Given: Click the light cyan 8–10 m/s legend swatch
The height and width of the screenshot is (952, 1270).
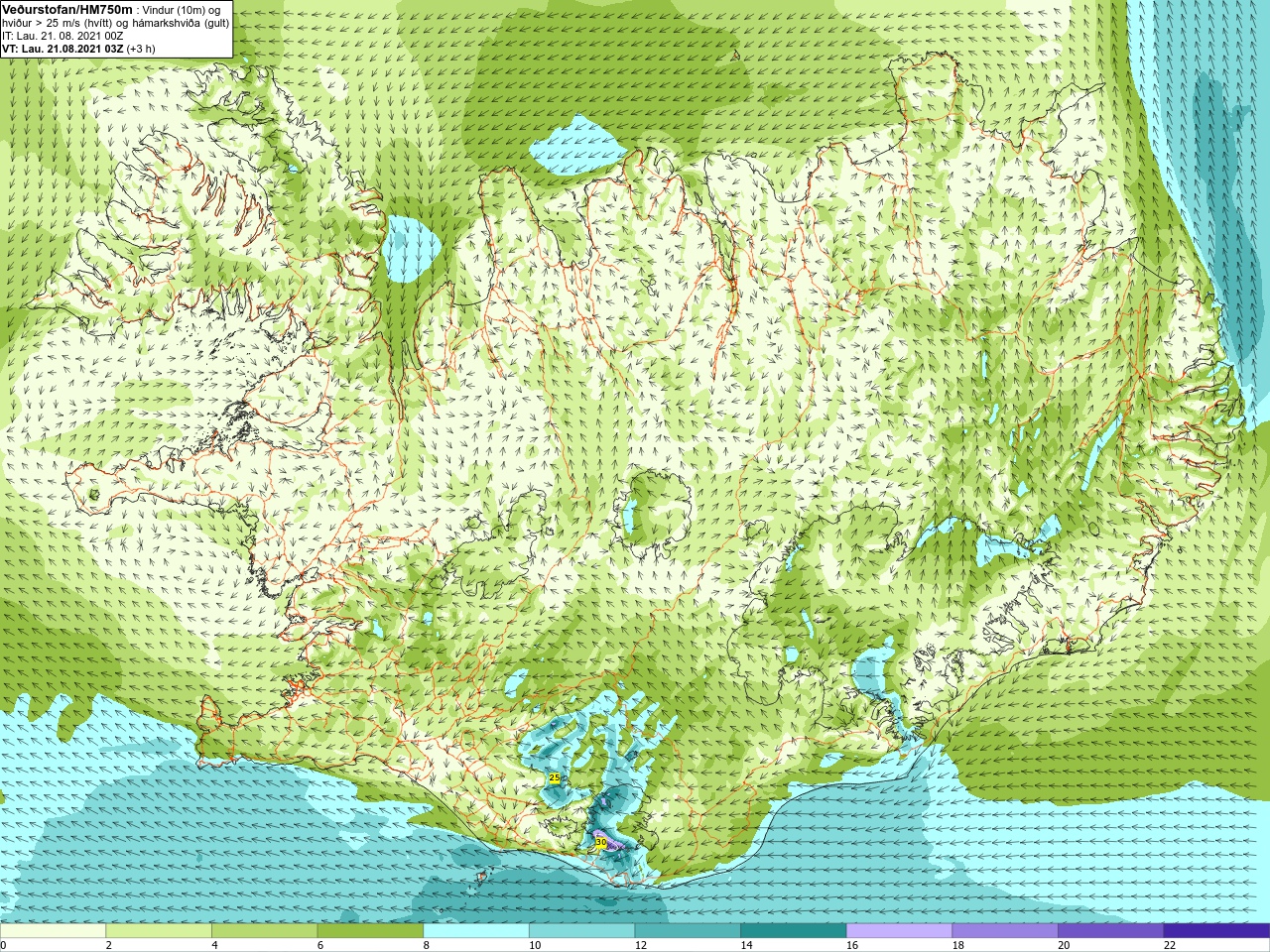Looking at the screenshot, I should point(476,930).
